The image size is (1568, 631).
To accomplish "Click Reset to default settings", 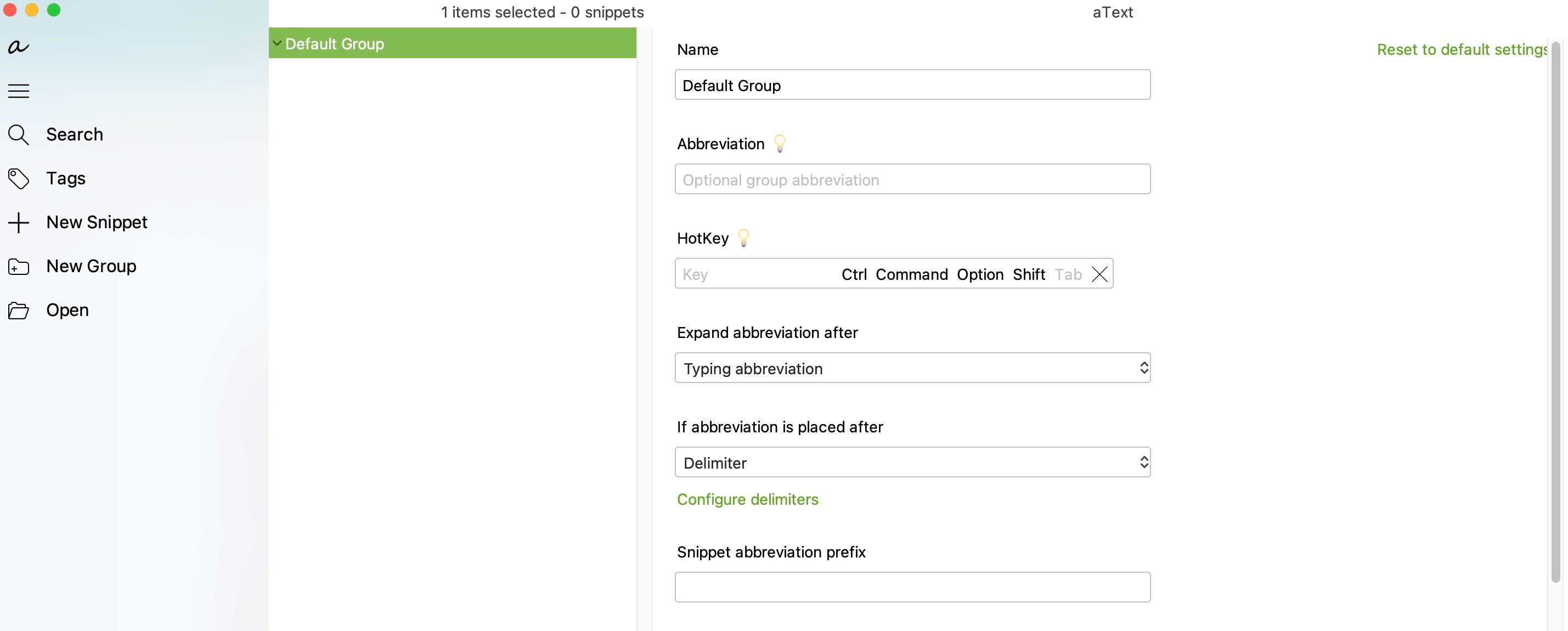I will 1462,49.
